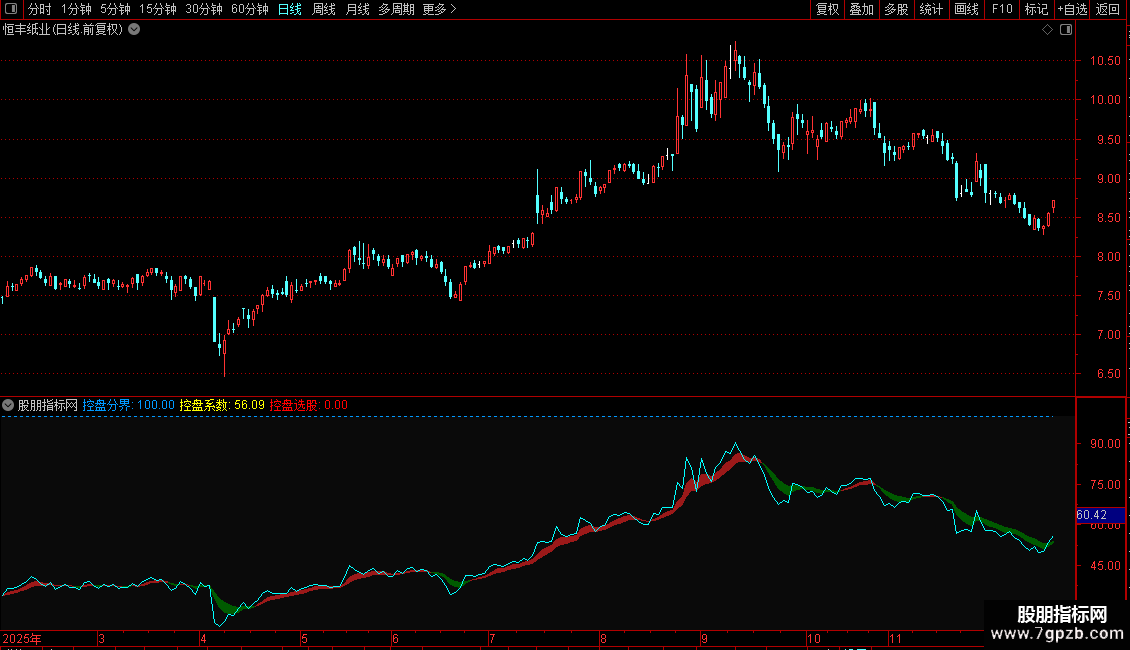Expand the 股朋指标网 indicator dropdown arrow

pos(9,405)
